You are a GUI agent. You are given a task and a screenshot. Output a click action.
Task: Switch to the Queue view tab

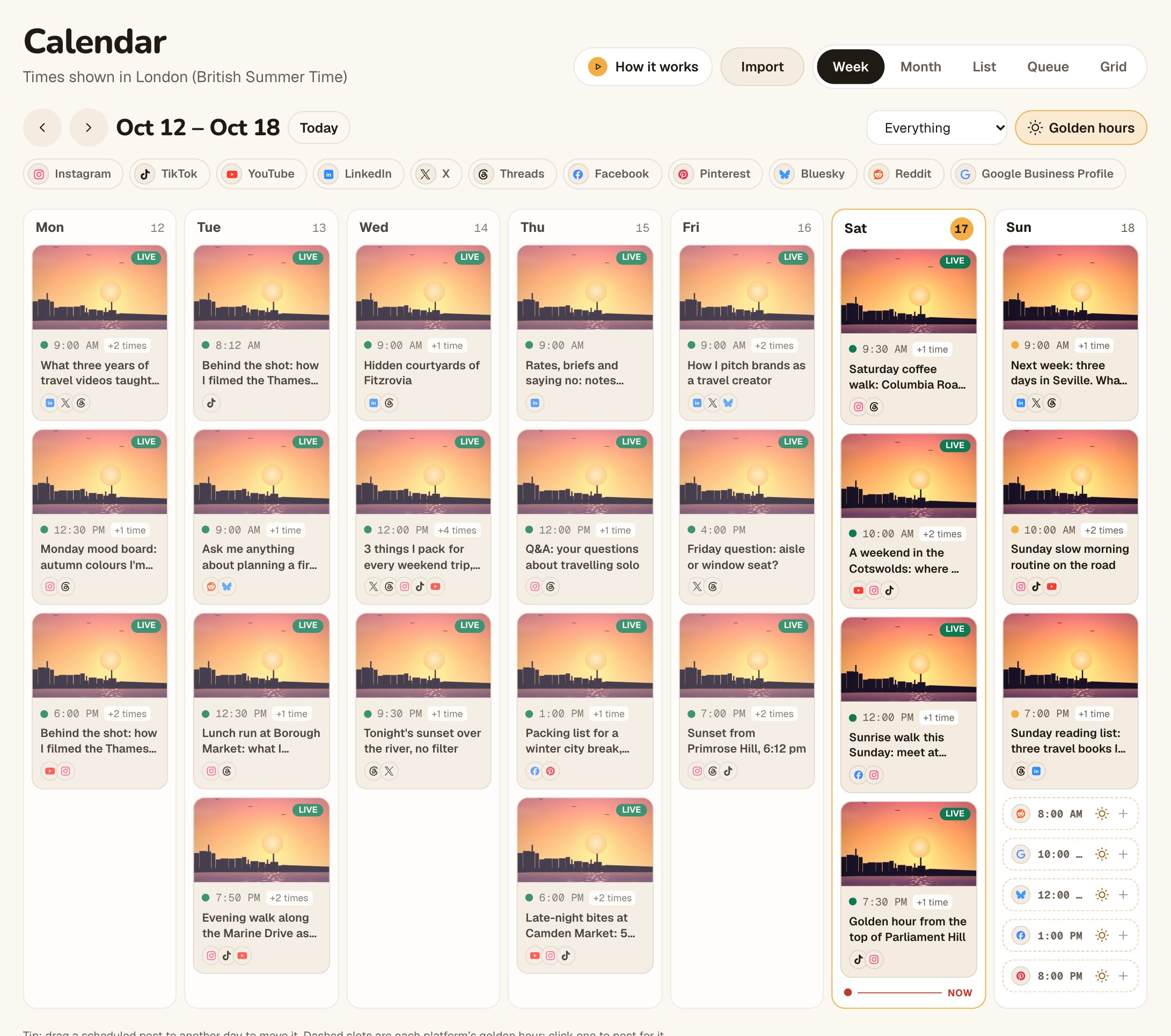click(x=1048, y=67)
